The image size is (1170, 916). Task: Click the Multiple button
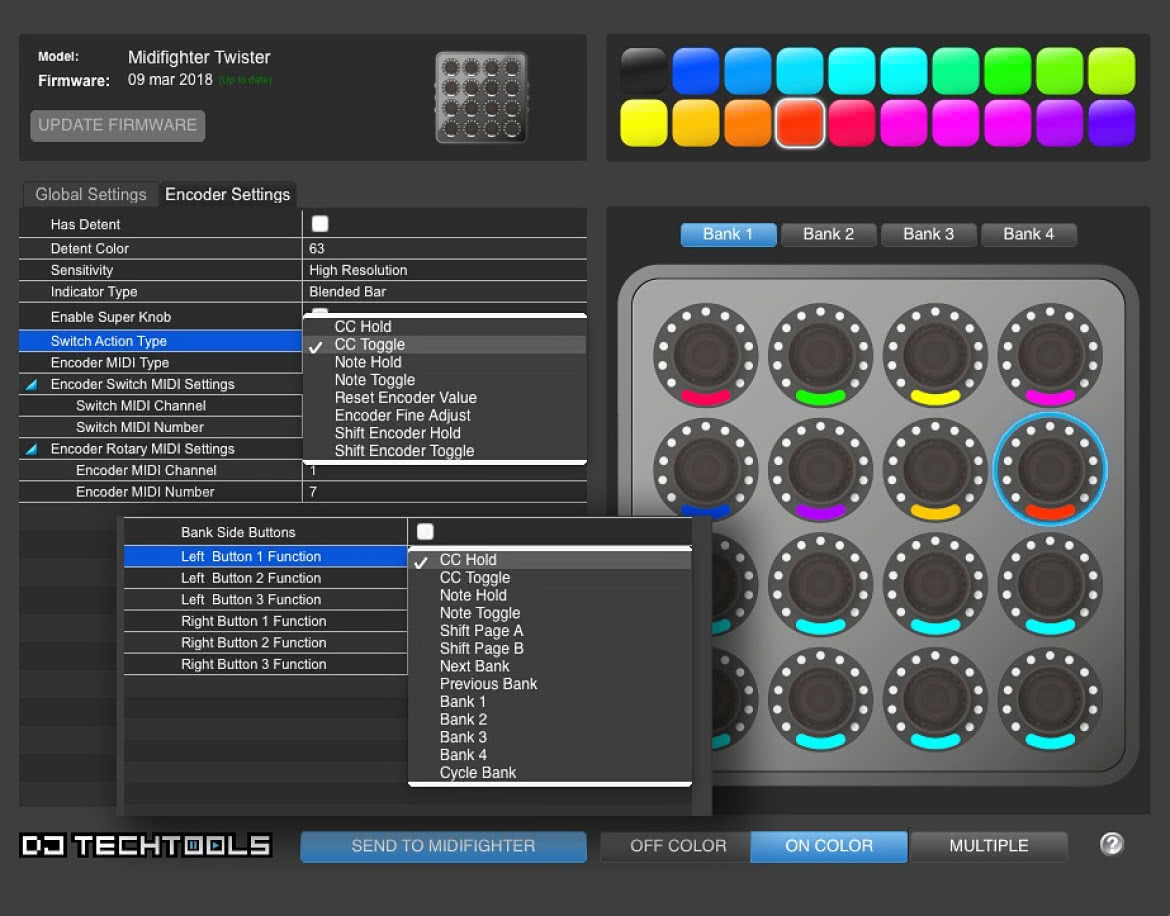coord(989,846)
